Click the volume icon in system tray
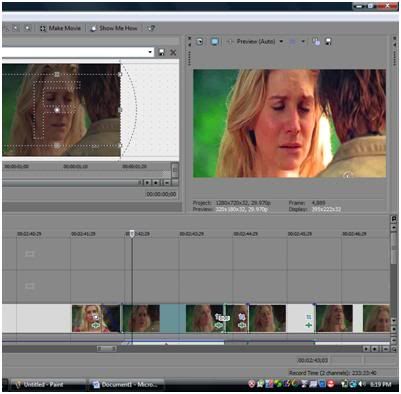401x394 pixels. pos(362,384)
